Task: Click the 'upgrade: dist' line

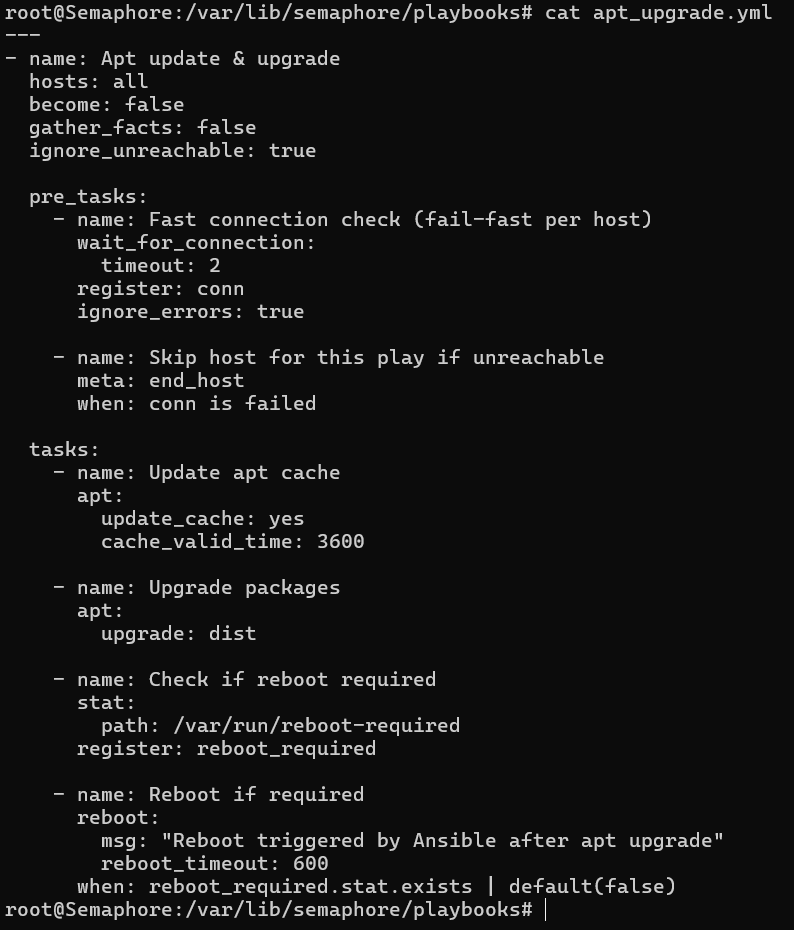Action: point(178,634)
